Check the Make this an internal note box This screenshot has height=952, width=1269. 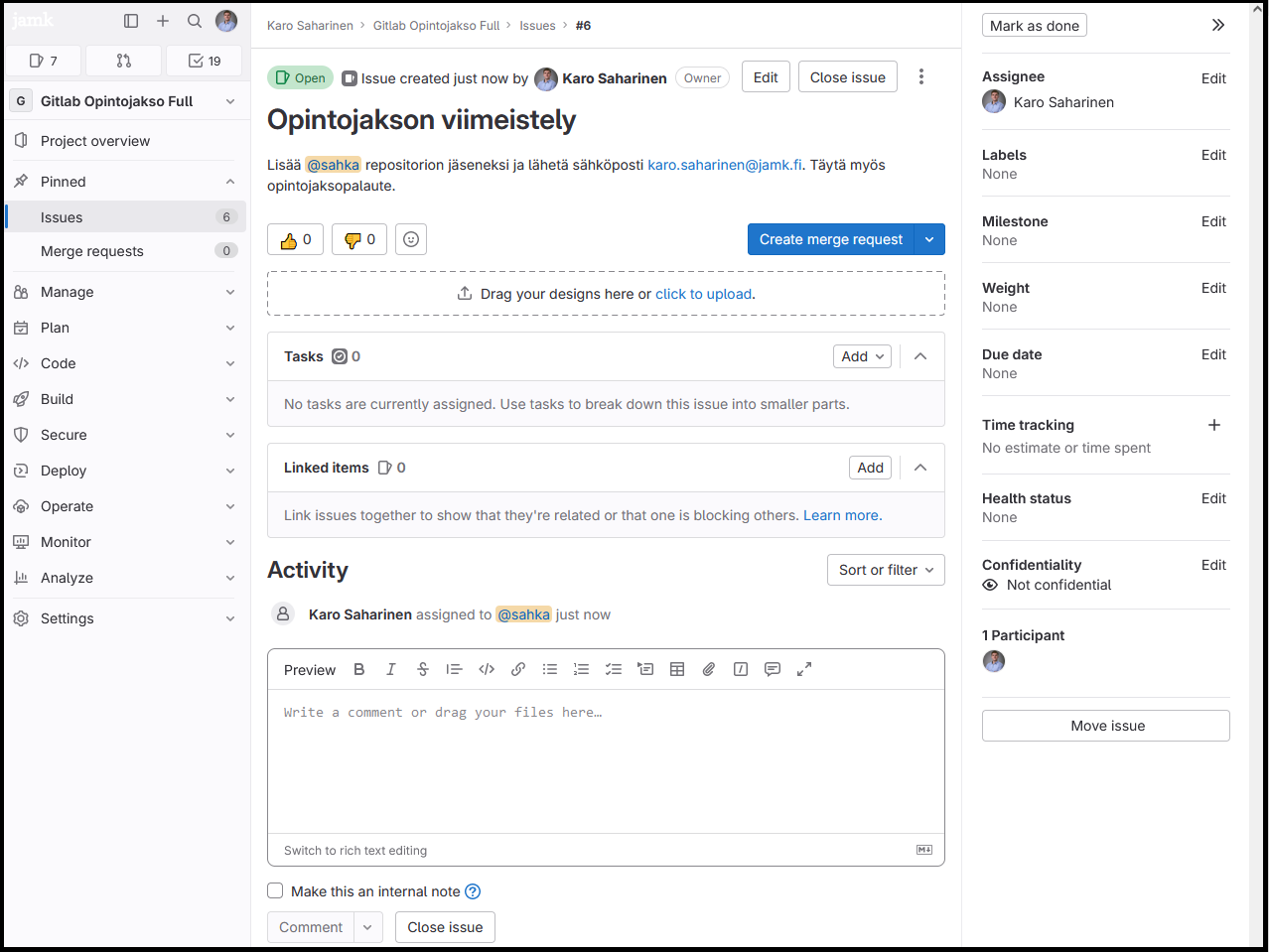(x=276, y=891)
